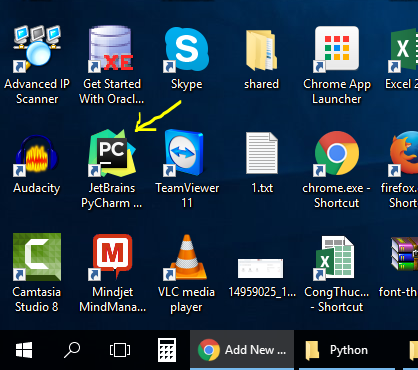The image size is (418, 370).
Task: Select the 1.txt file icon
Action: click(x=262, y=153)
